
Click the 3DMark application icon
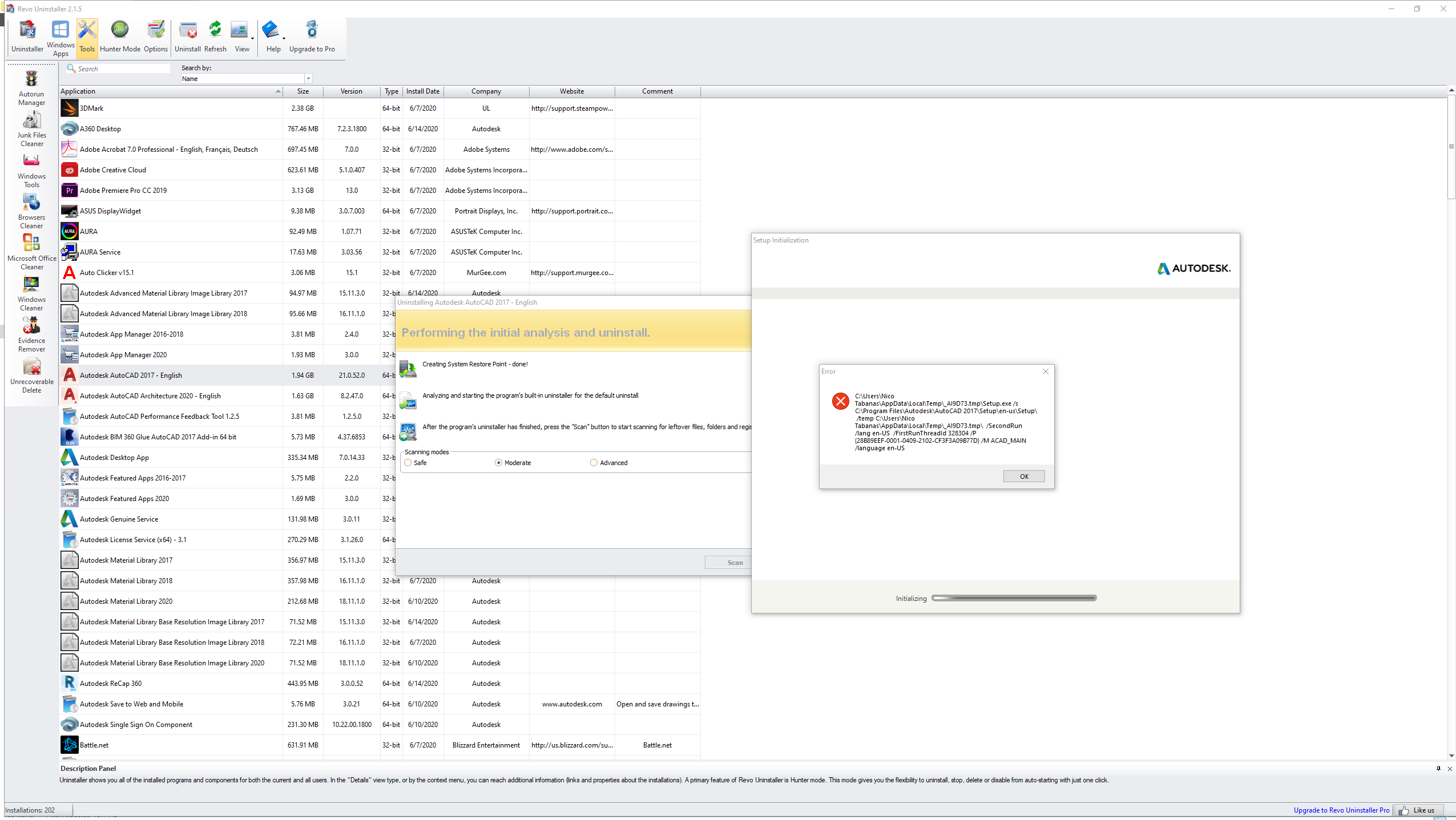[70, 108]
